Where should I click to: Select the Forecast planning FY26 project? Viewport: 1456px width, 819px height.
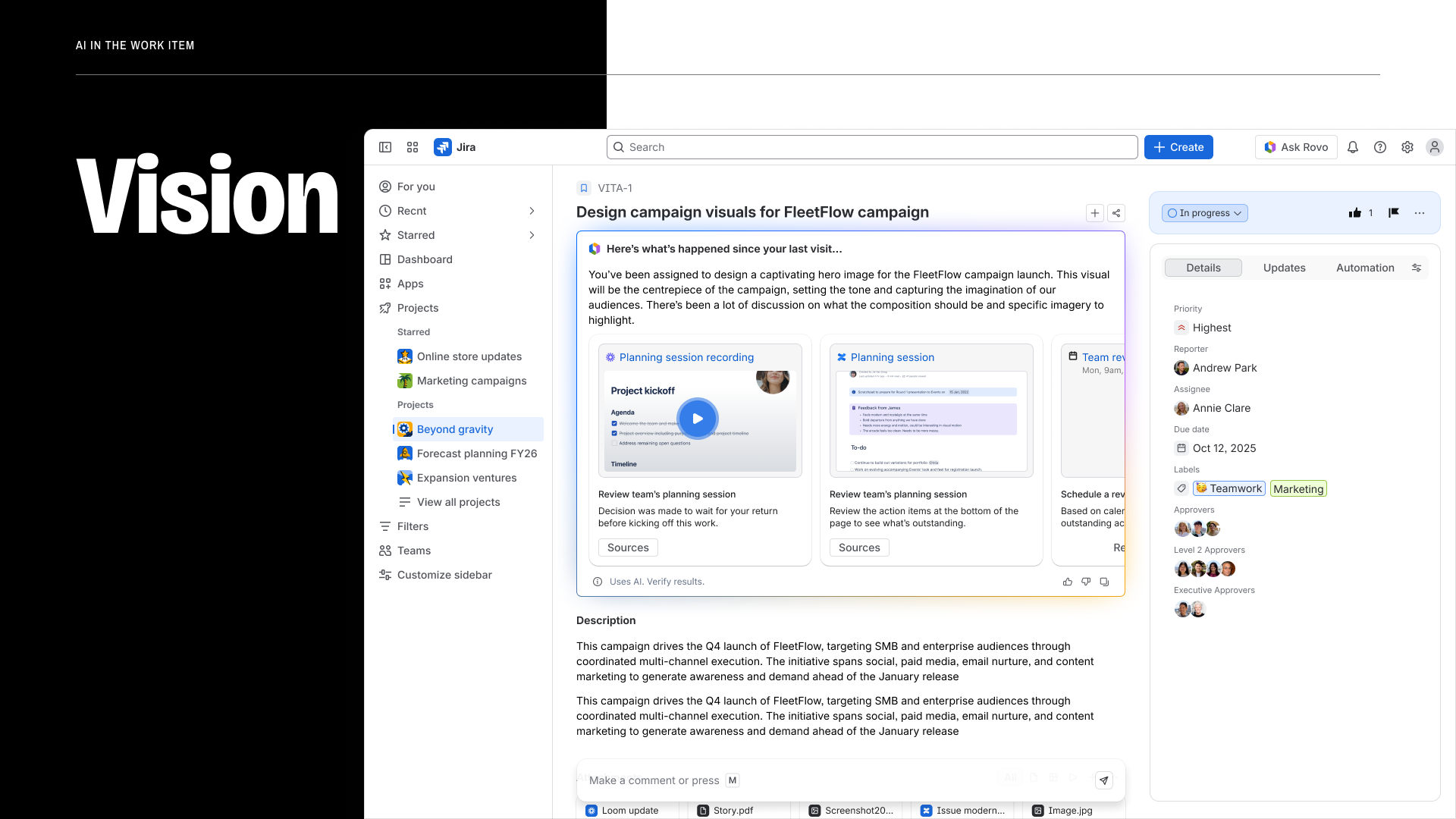pos(468,453)
